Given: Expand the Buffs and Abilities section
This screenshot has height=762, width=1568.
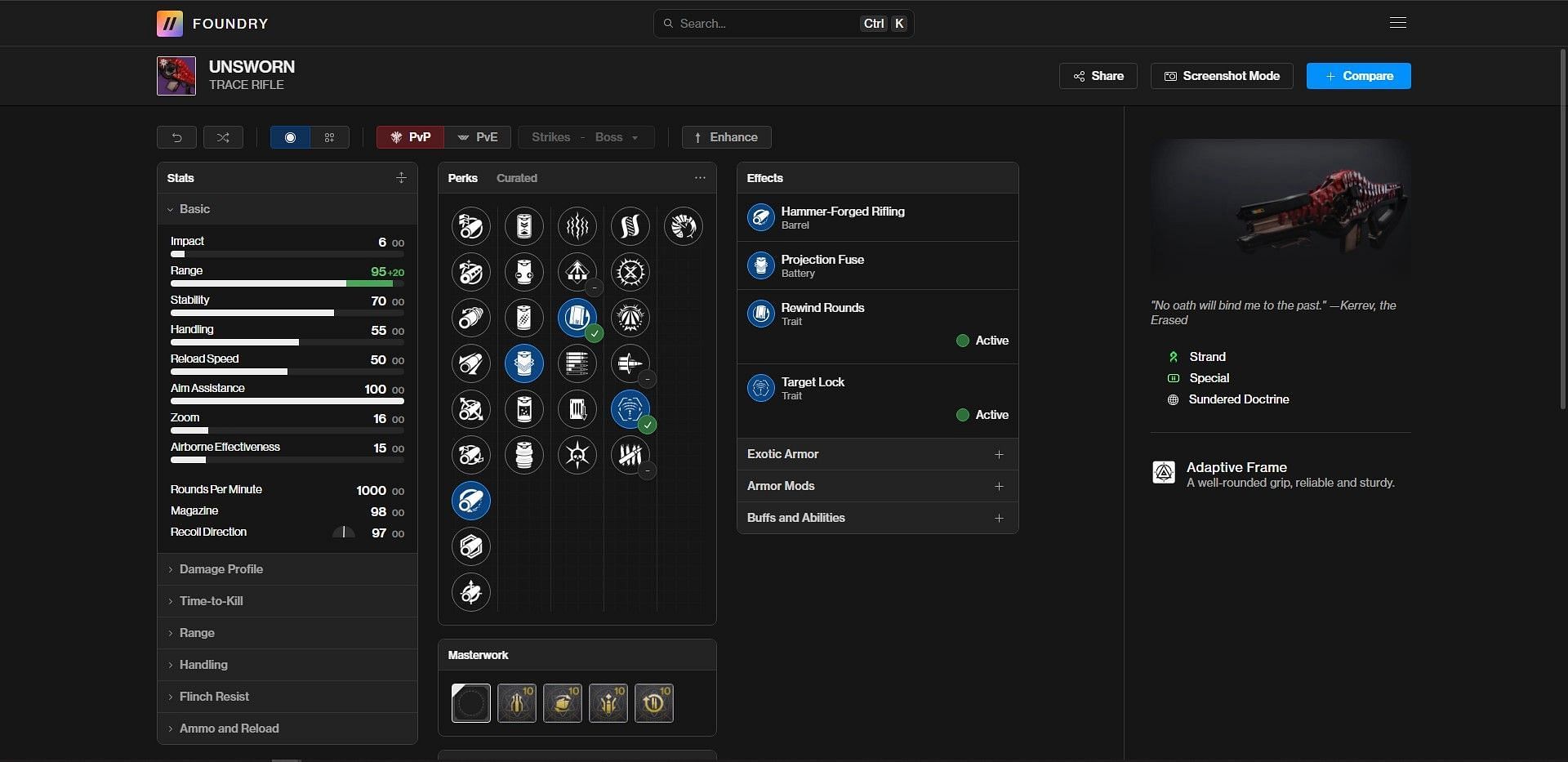Looking at the screenshot, I should click(x=878, y=518).
